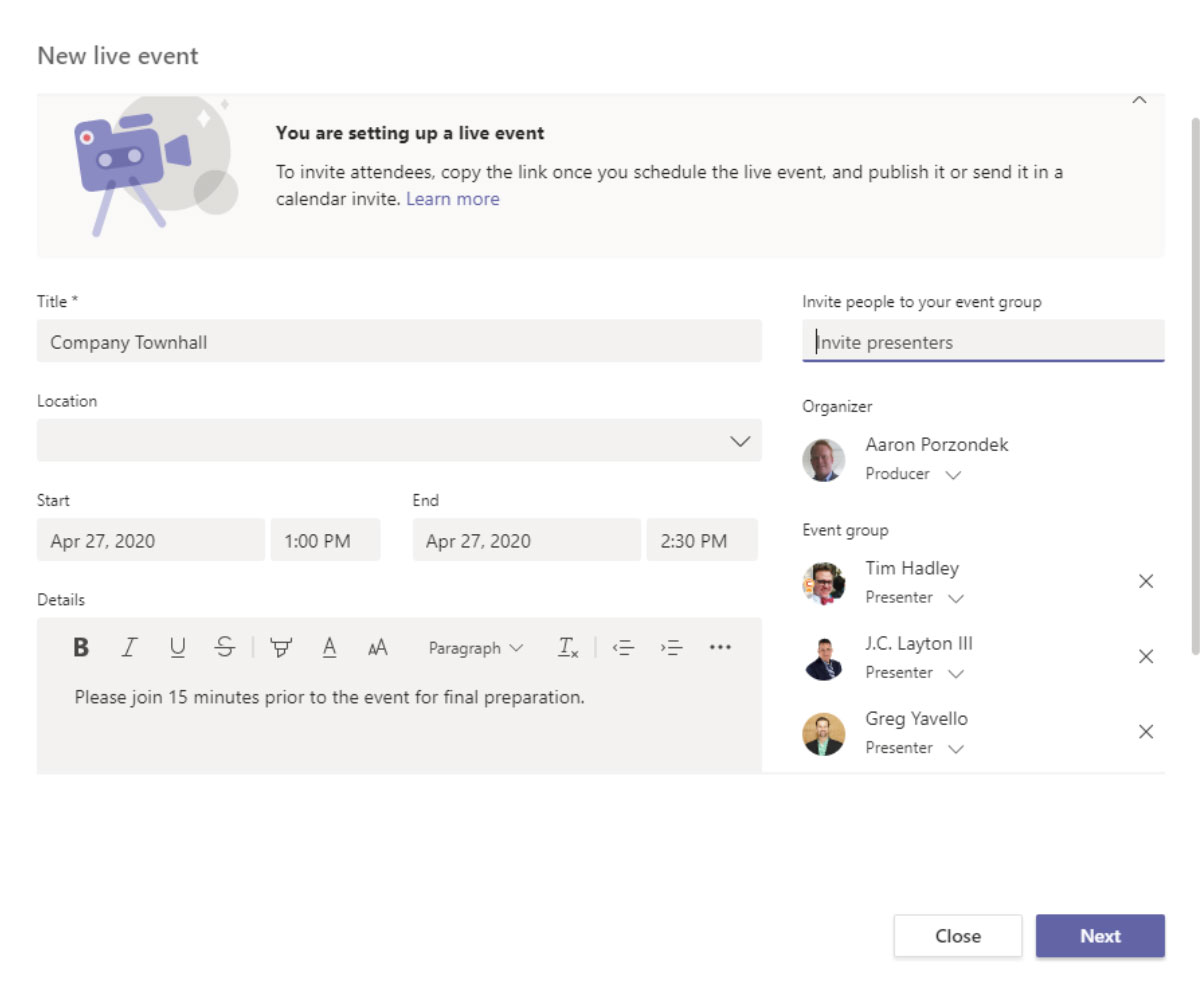Apply strikethrough formatting in Details
1200x991 pixels.
(x=225, y=648)
